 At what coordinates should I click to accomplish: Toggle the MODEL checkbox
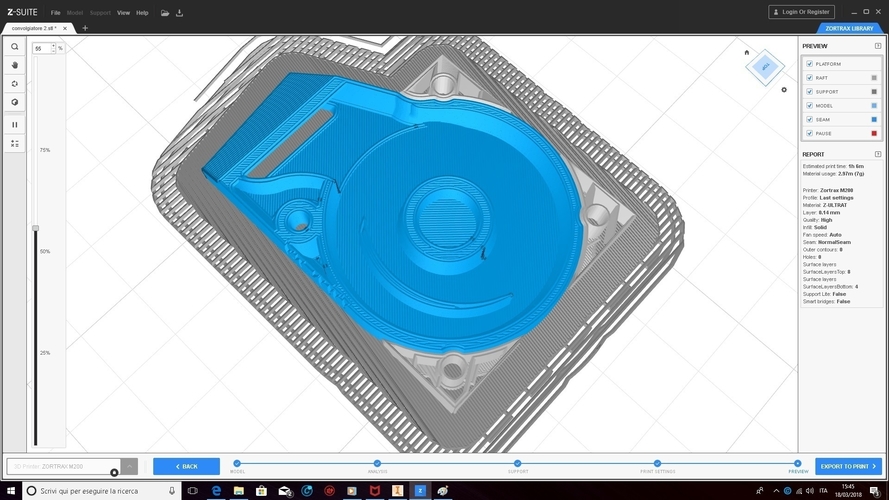tap(810, 105)
